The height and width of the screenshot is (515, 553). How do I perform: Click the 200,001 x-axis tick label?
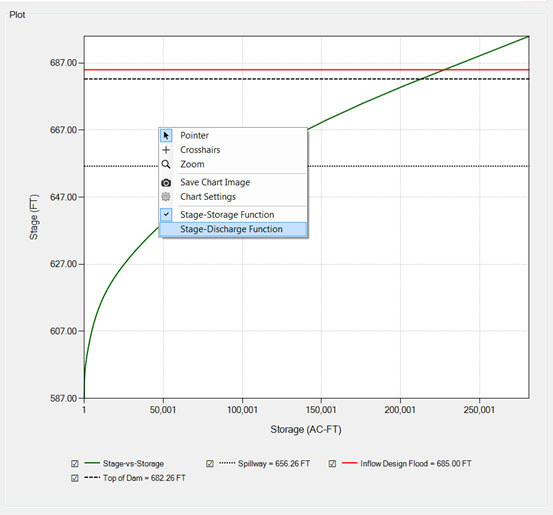pyautogui.click(x=400, y=410)
